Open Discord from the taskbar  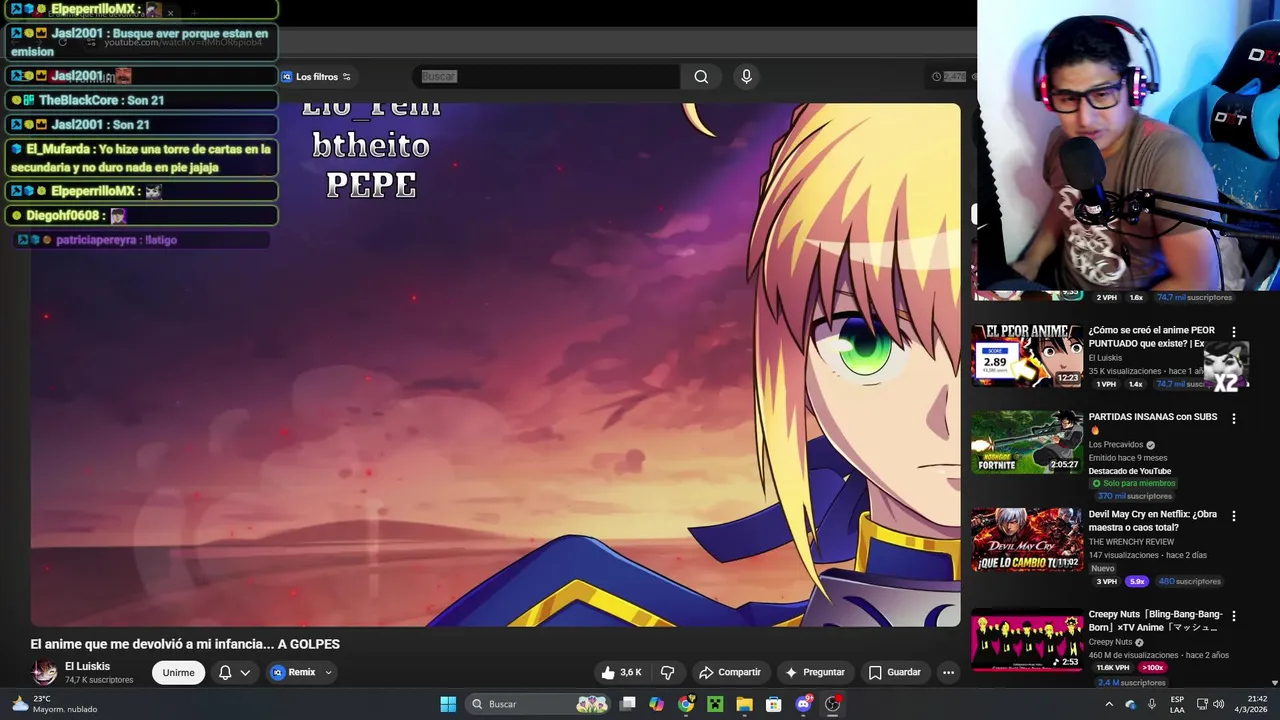tap(803, 704)
